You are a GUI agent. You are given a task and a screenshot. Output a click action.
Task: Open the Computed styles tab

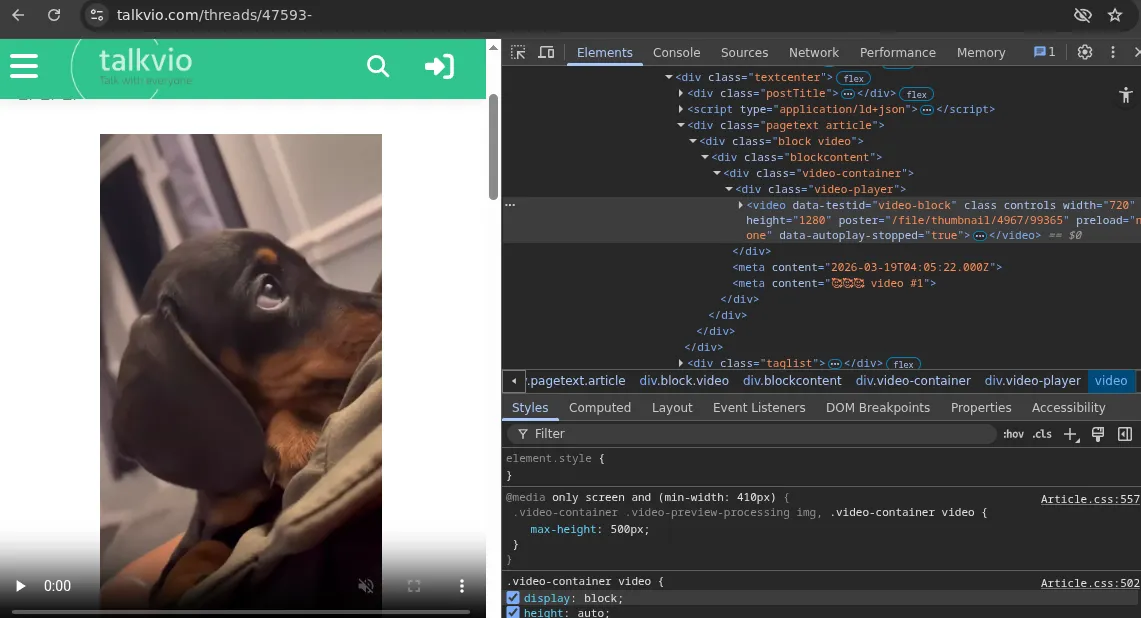600,408
